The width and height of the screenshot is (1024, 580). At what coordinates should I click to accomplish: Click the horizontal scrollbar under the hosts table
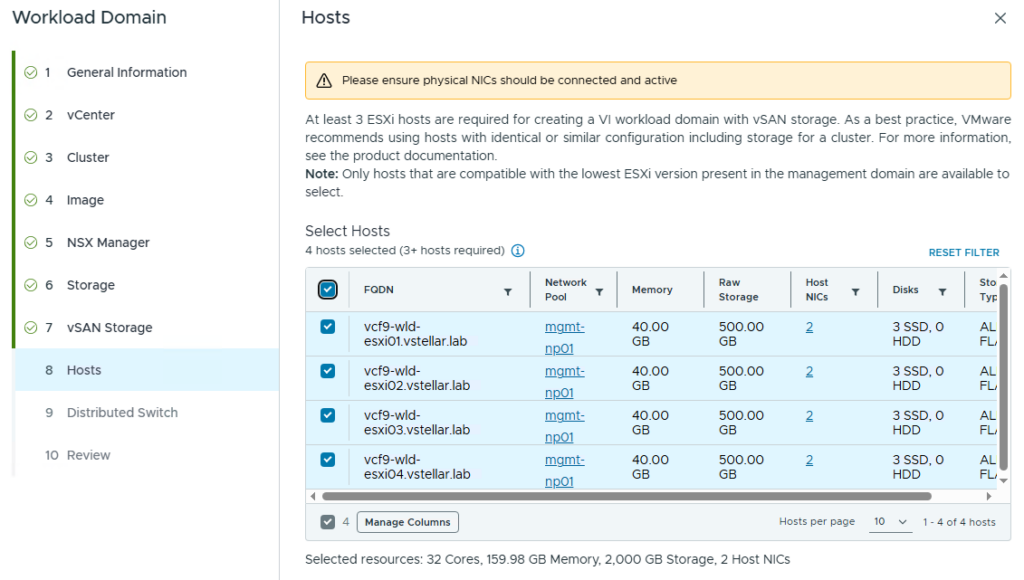coord(627,496)
